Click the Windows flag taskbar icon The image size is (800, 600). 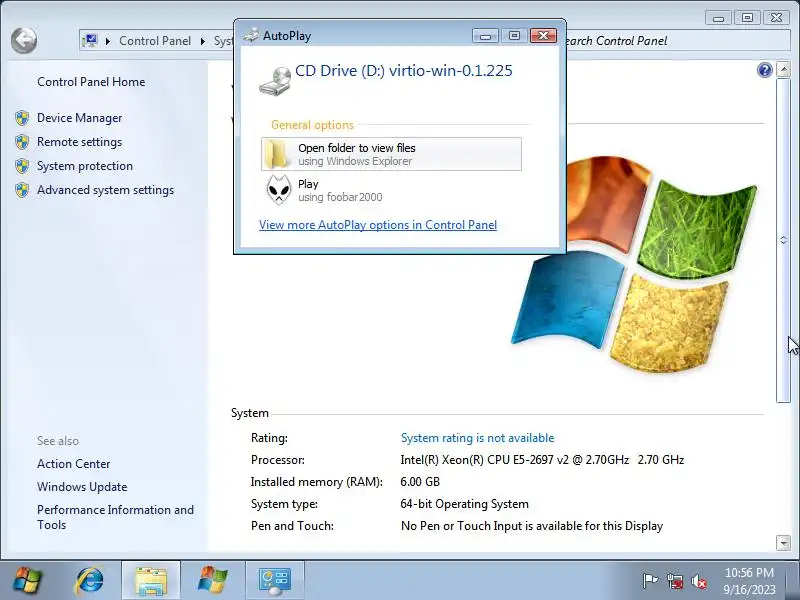pos(213,580)
